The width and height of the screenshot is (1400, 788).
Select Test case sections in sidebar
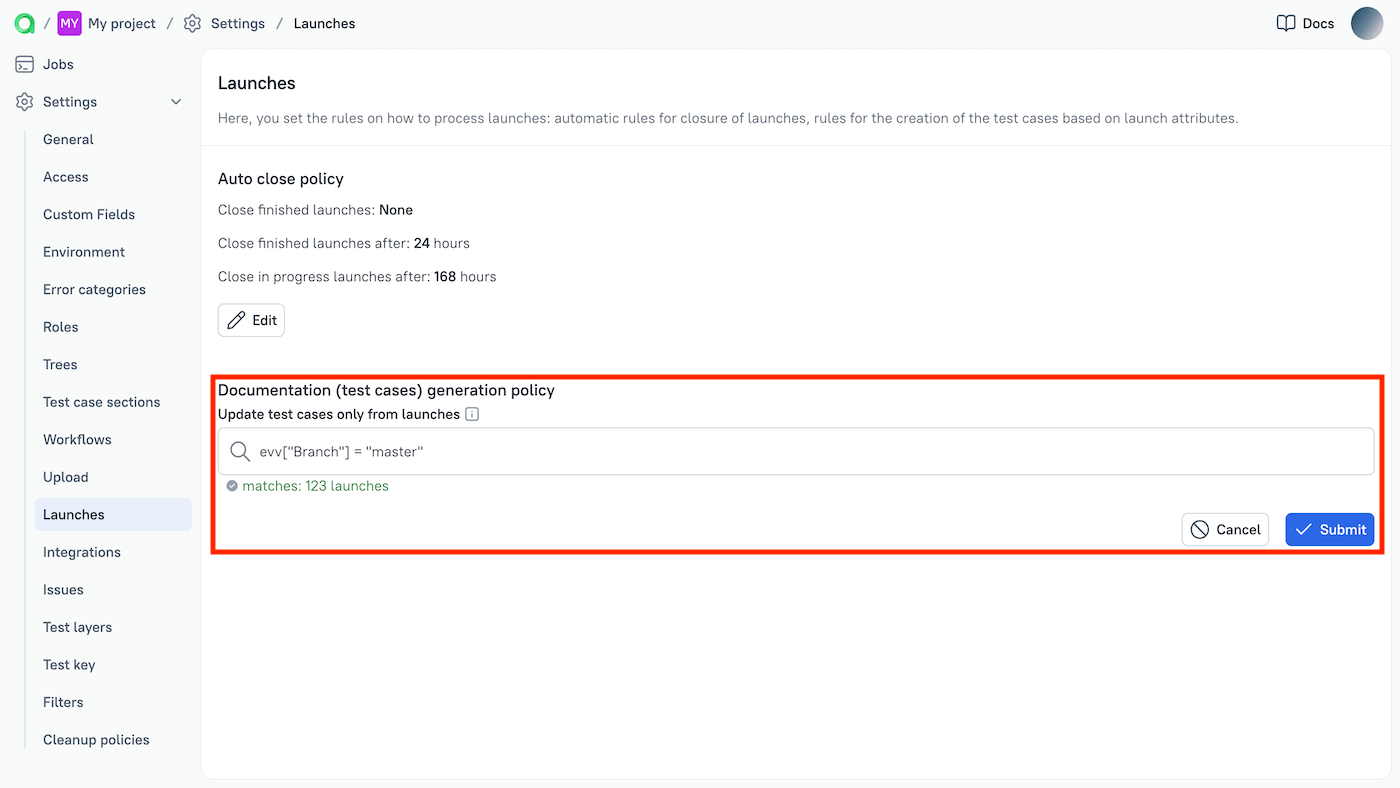tap(101, 401)
